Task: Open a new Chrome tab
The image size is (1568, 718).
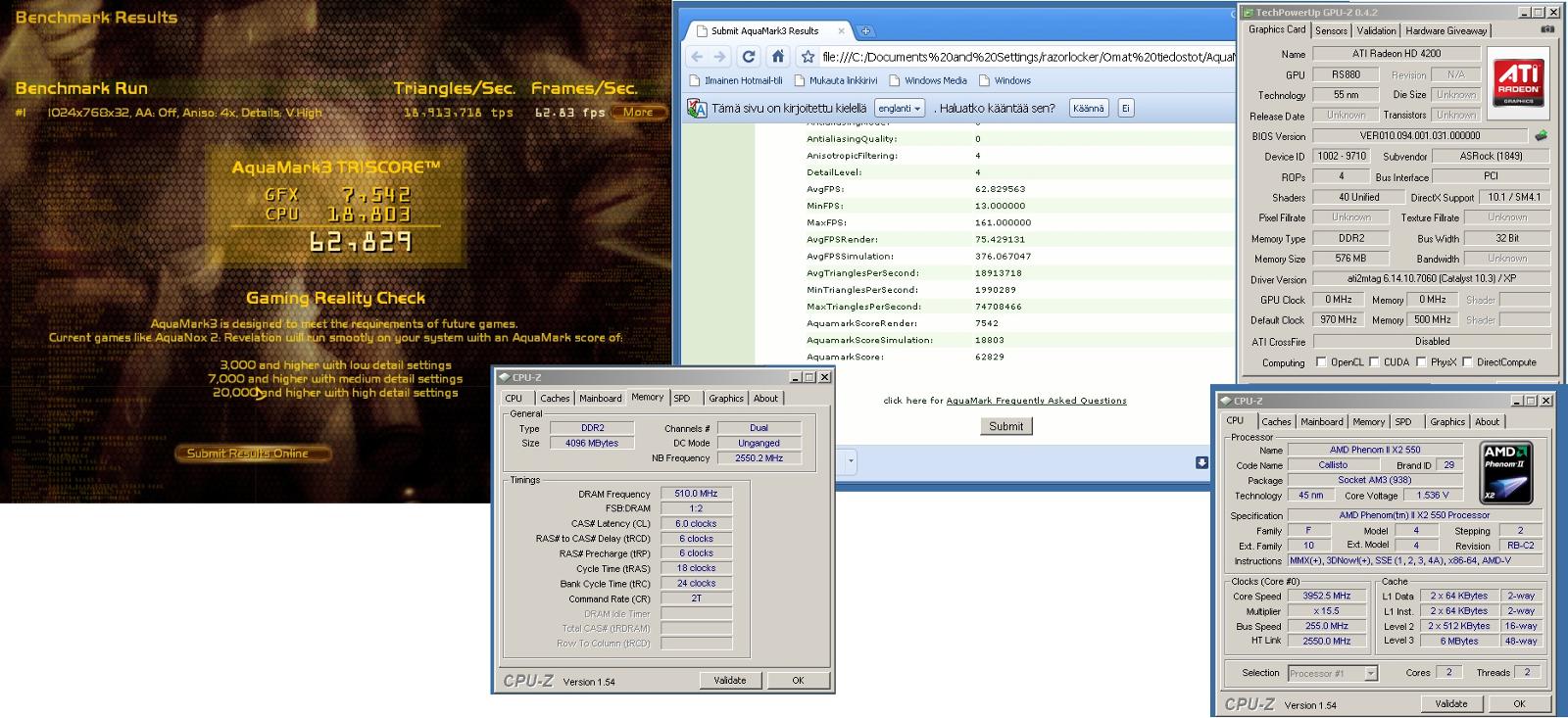Action: coord(865,31)
